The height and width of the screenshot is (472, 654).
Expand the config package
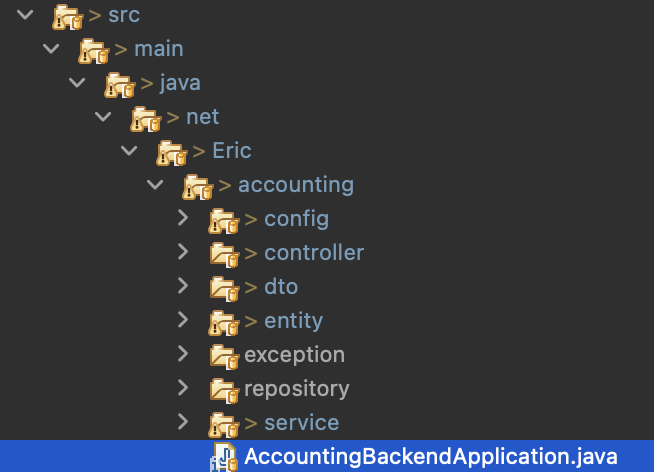[182, 218]
